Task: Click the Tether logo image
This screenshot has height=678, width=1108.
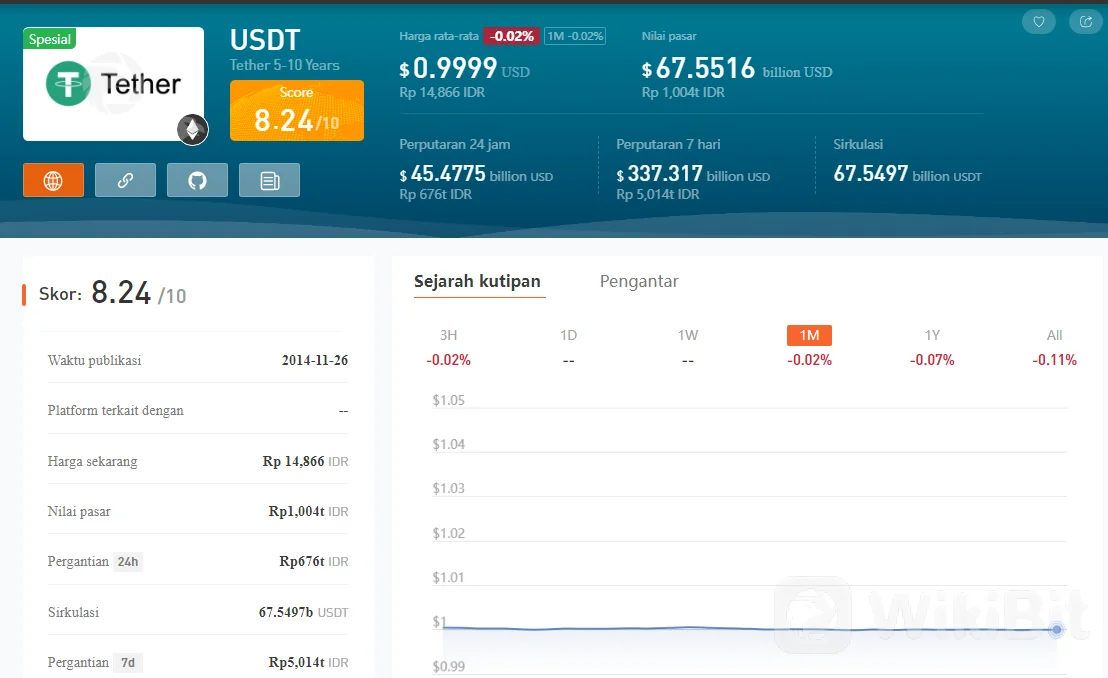Action: coord(113,84)
